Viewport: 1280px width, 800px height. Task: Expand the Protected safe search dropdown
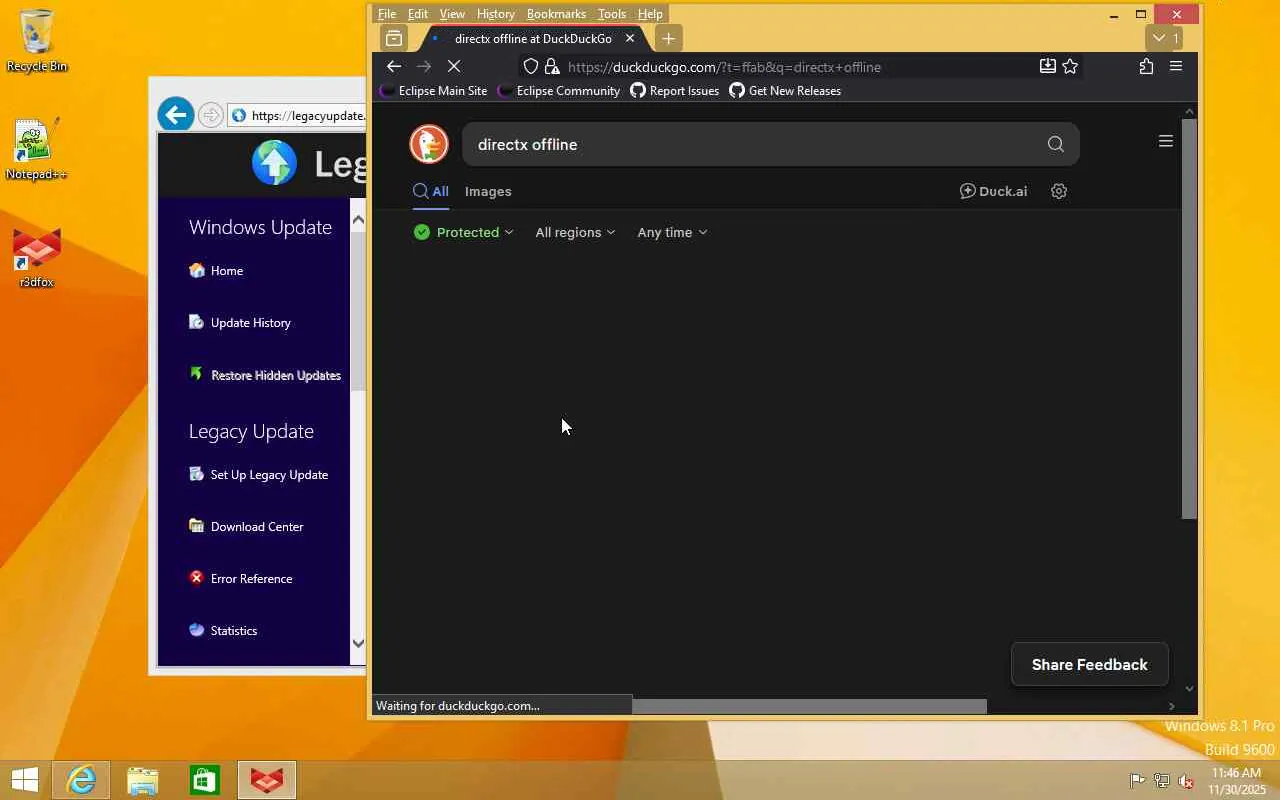(x=464, y=232)
